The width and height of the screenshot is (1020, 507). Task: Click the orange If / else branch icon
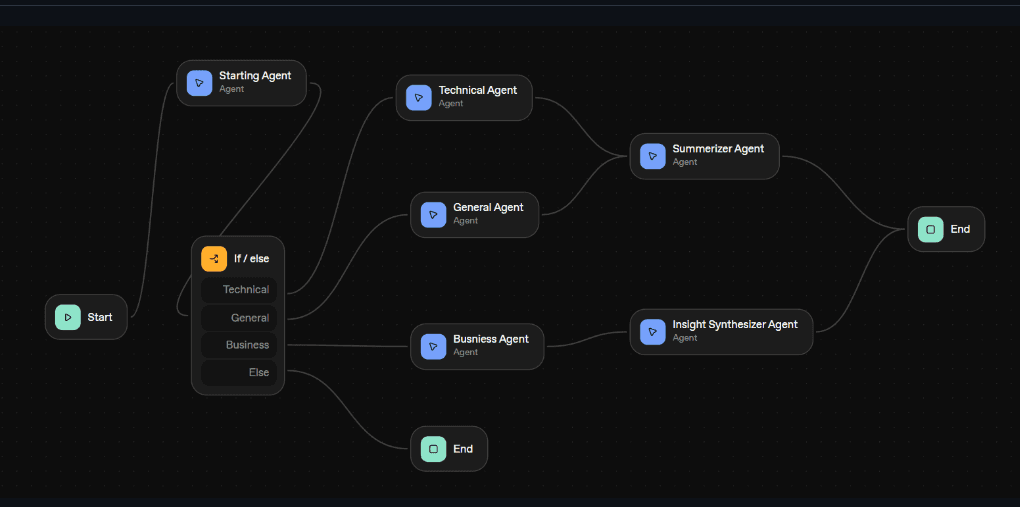pos(213,258)
